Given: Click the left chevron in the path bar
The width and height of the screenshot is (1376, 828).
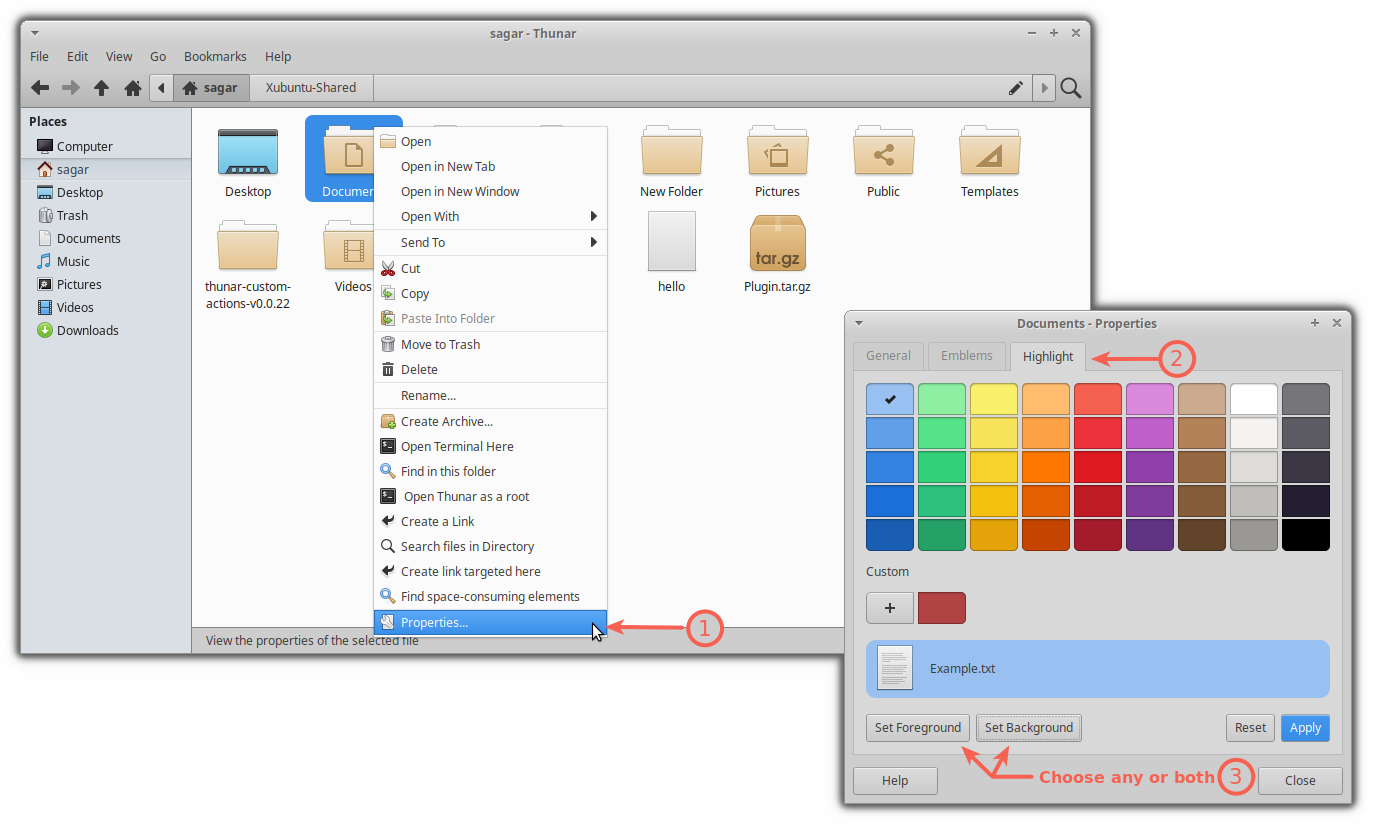Looking at the screenshot, I should (x=161, y=87).
